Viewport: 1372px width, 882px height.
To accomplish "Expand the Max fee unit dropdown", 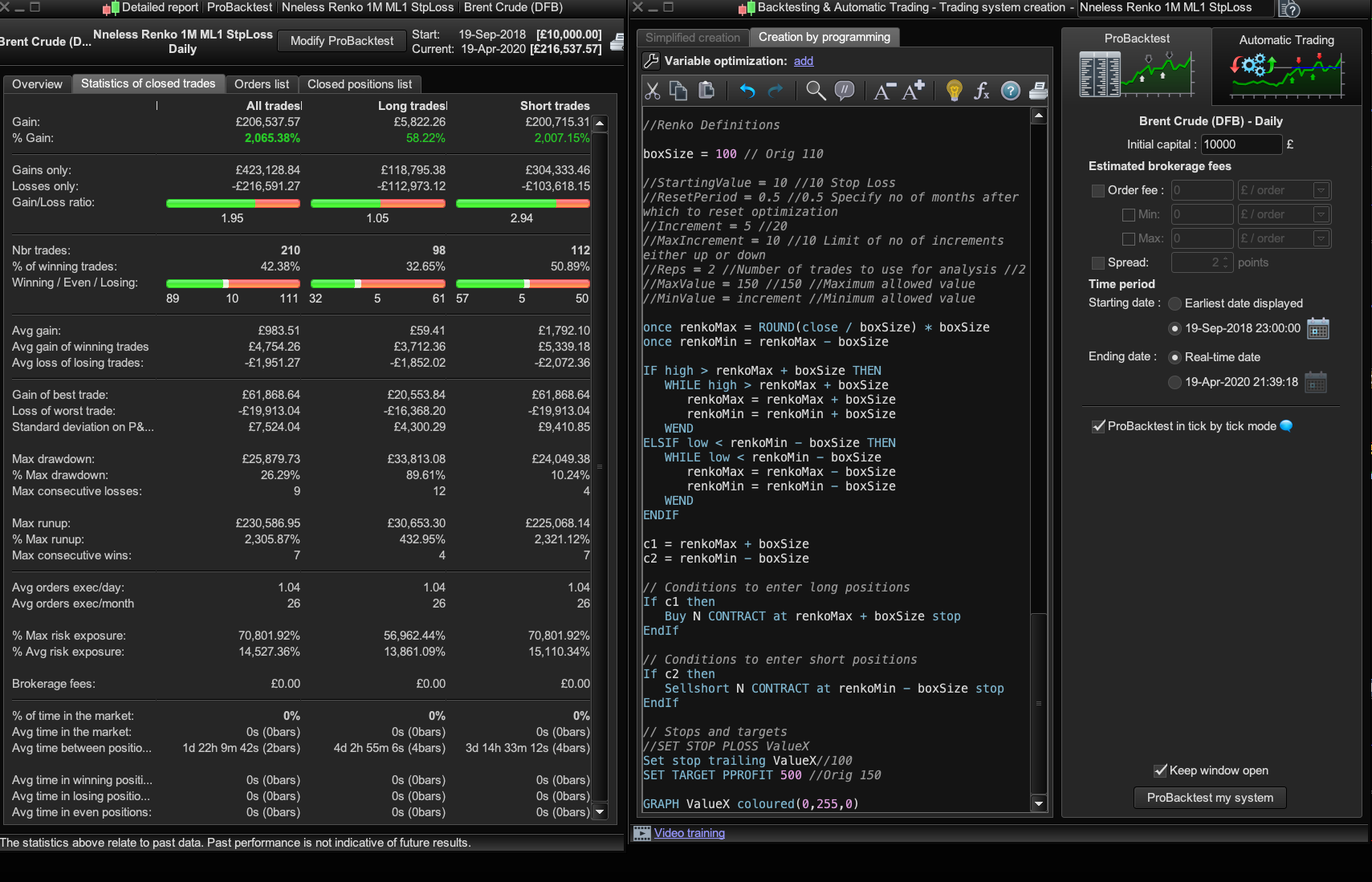I will (1321, 238).
